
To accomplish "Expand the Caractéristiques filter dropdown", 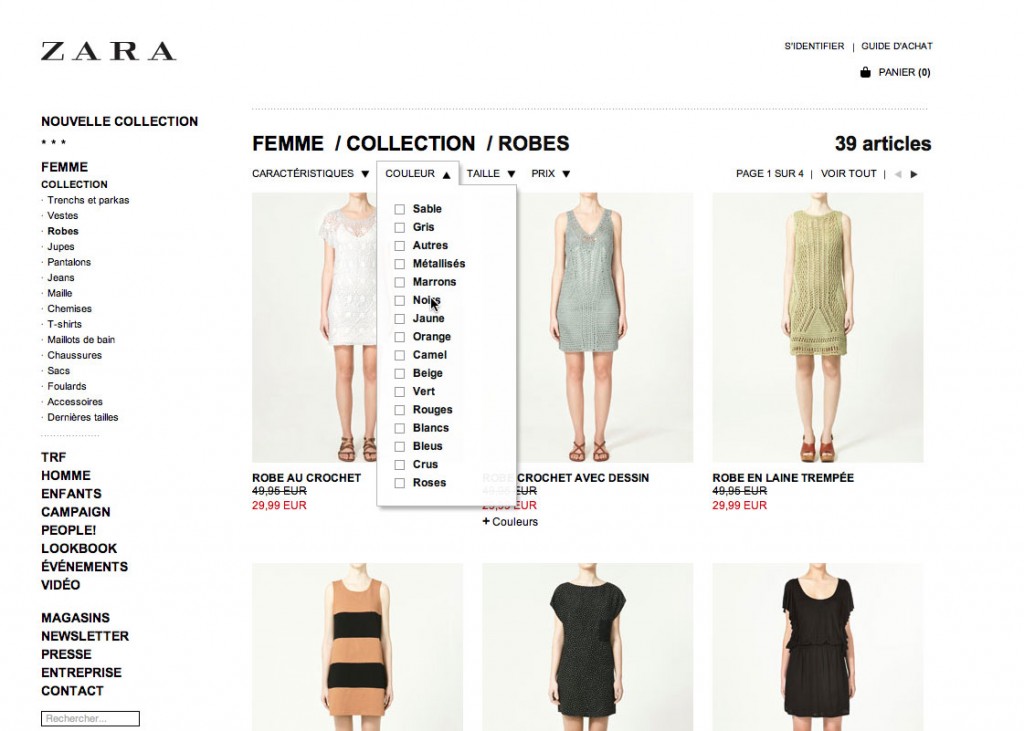I will click(312, 174).
